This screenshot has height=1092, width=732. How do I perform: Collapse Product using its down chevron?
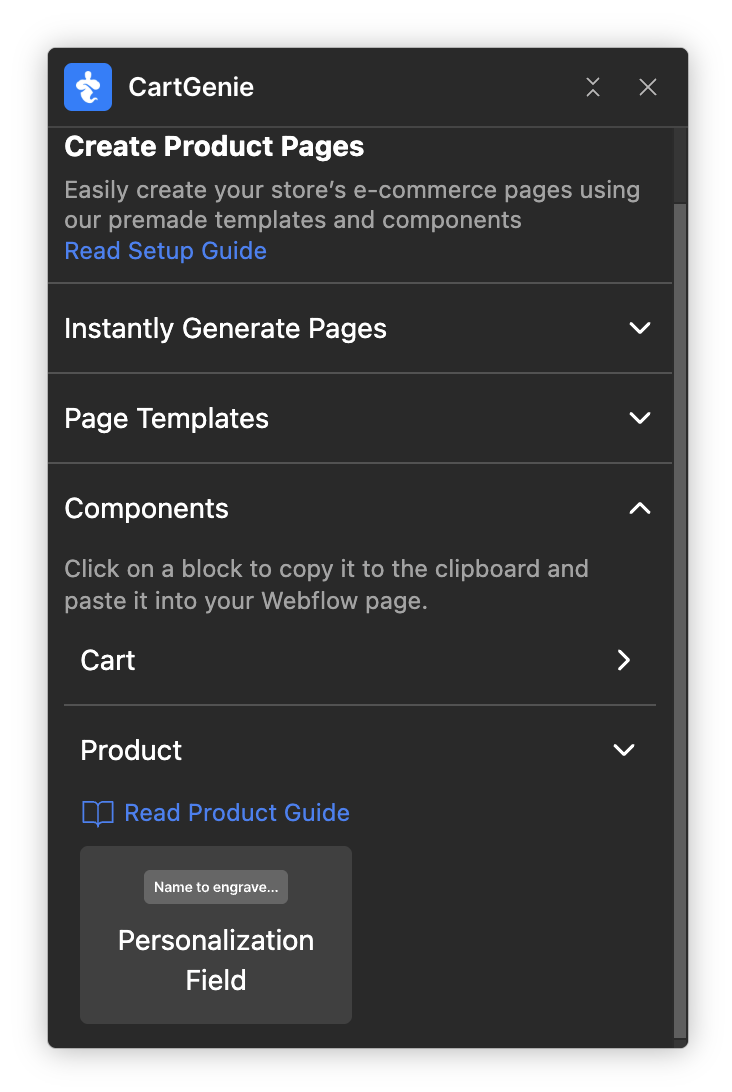(624, 750)
